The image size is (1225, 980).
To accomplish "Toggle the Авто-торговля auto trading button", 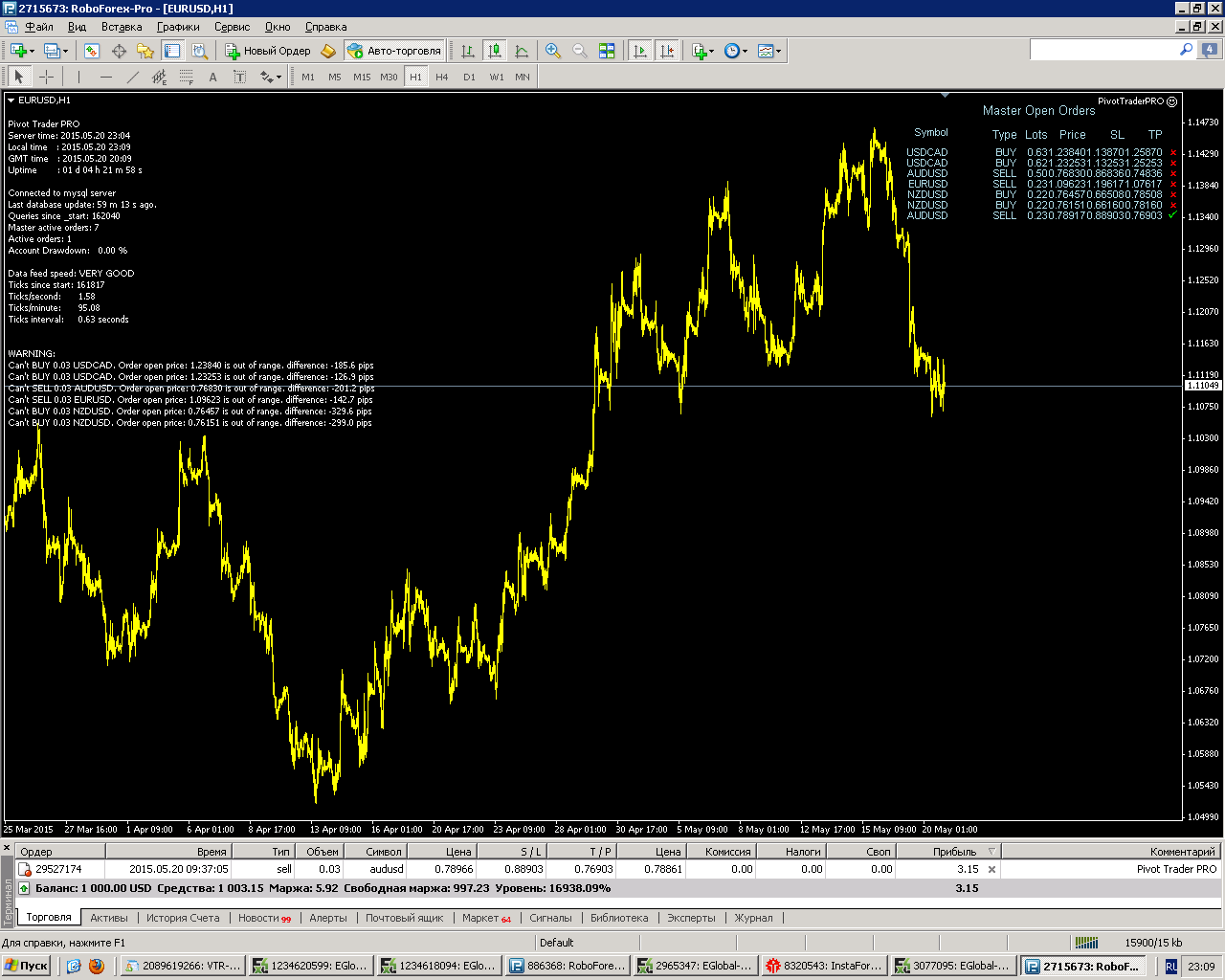I will click(x=394, y=51).
